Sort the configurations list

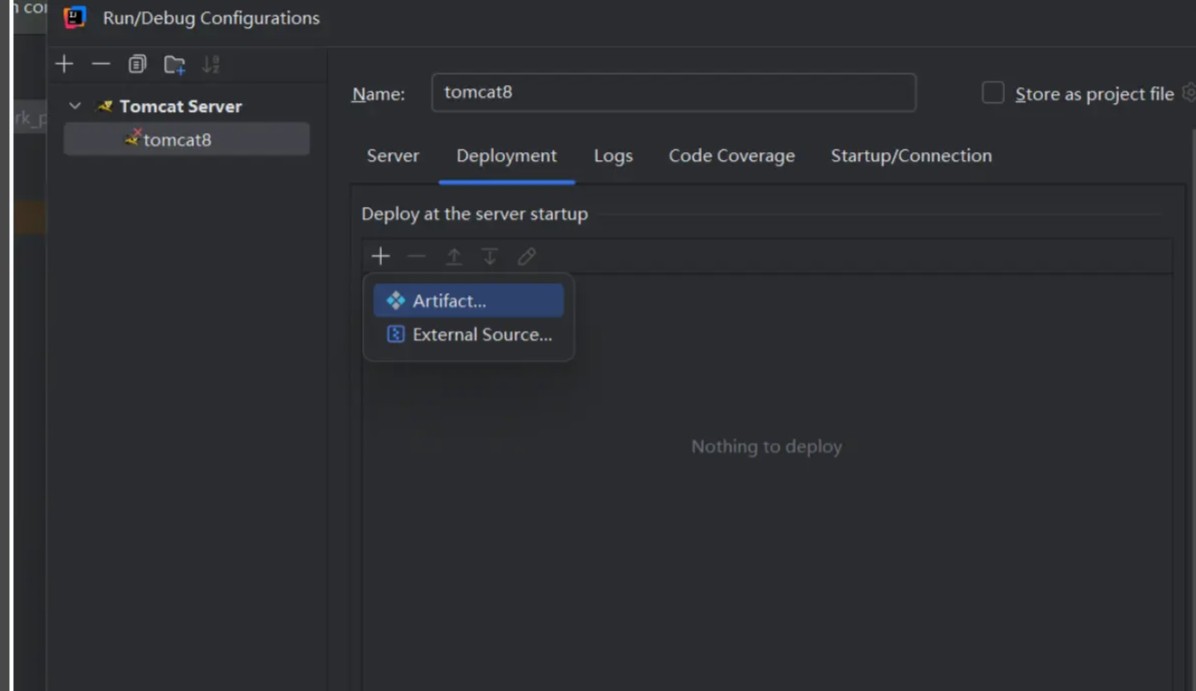coord(210,65)
